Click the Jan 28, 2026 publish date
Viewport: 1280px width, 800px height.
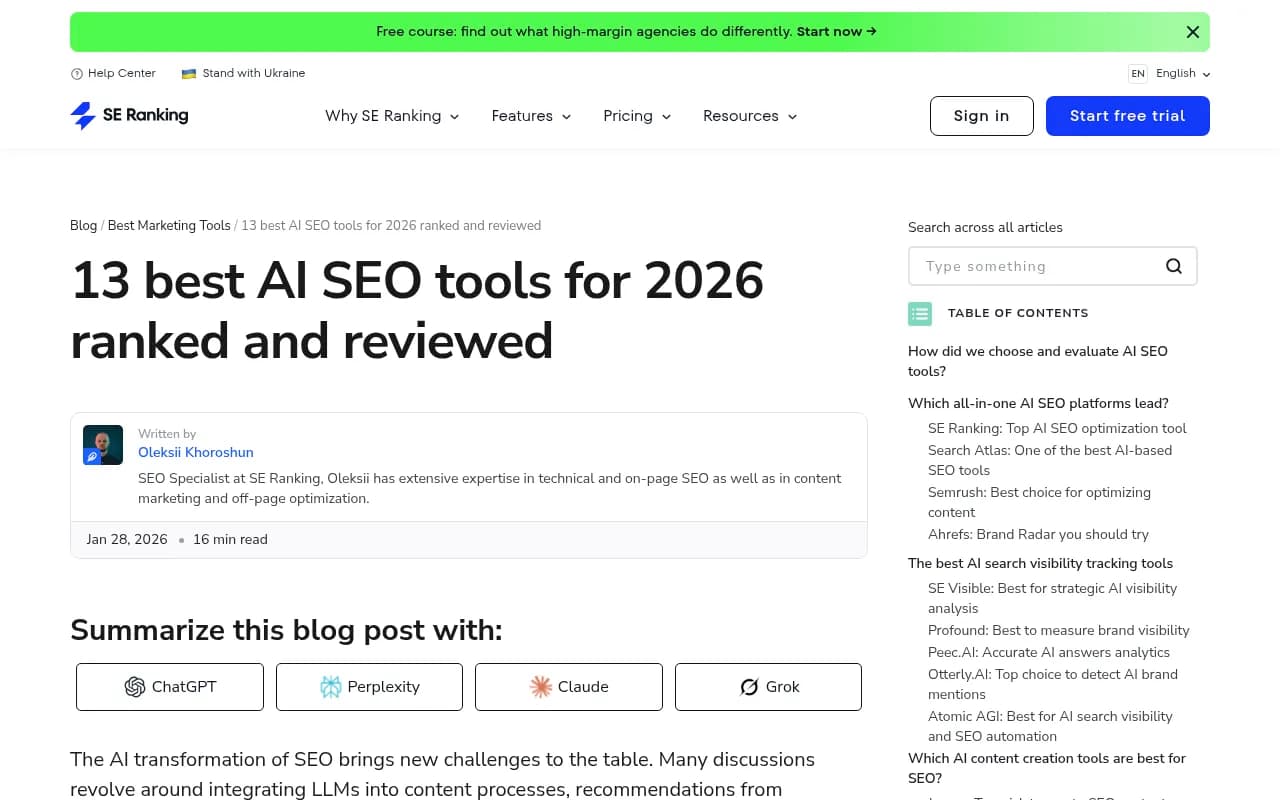pyautogui.click(x=127, y=540)
